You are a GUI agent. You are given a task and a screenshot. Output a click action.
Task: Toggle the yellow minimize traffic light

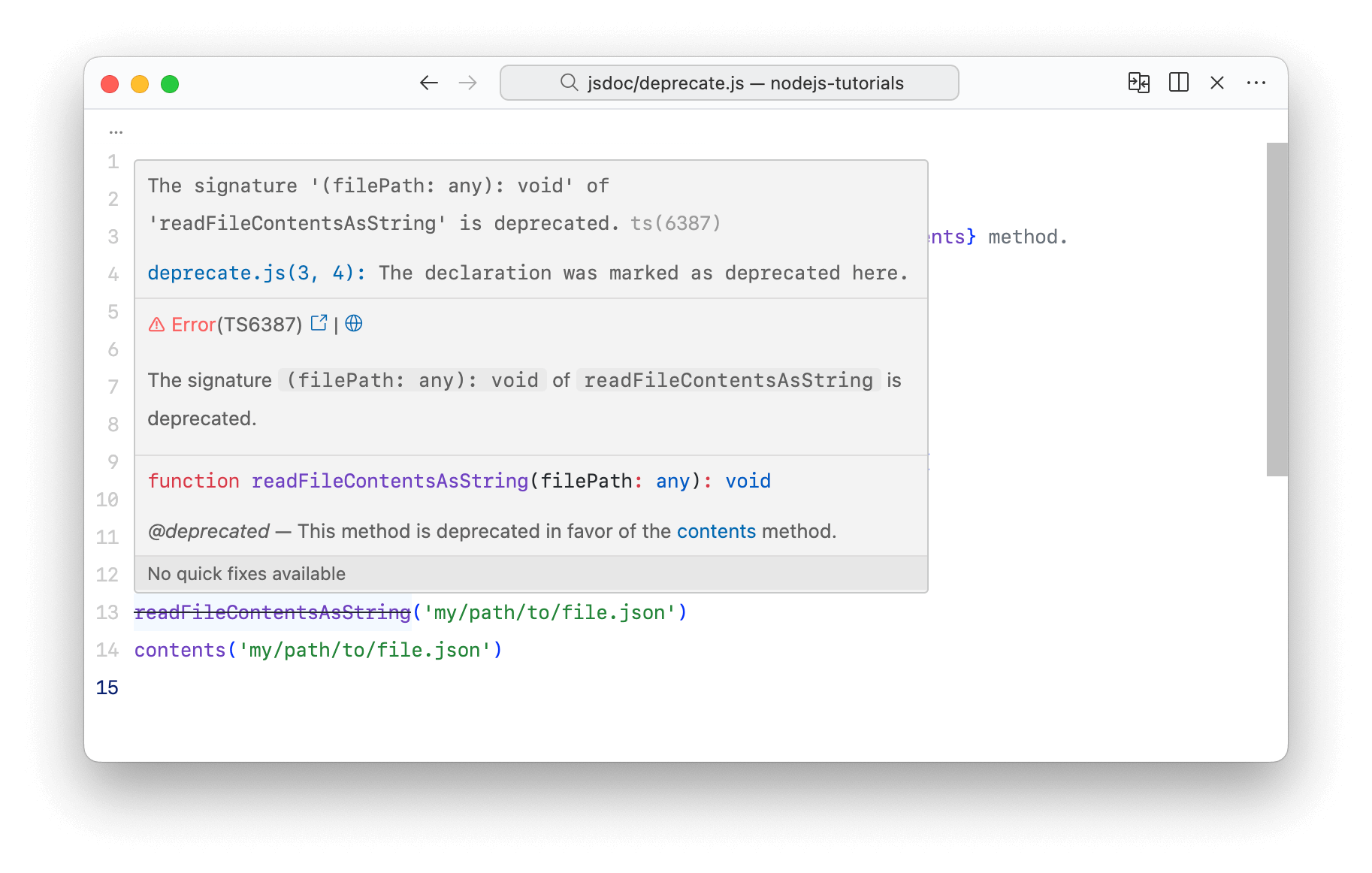coord(140,84)
